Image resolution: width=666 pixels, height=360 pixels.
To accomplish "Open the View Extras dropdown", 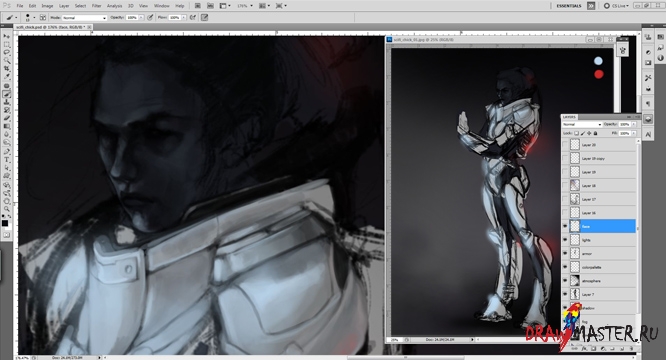I will tap(225, 6).
